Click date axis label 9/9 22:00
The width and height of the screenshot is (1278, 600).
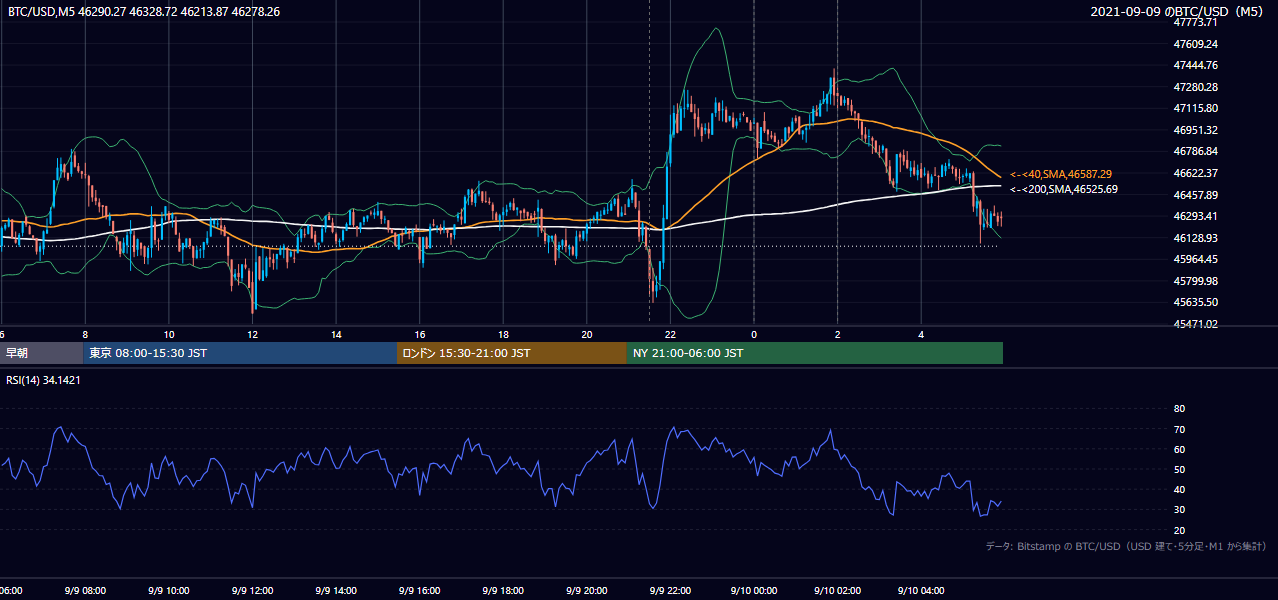[670, 591]
